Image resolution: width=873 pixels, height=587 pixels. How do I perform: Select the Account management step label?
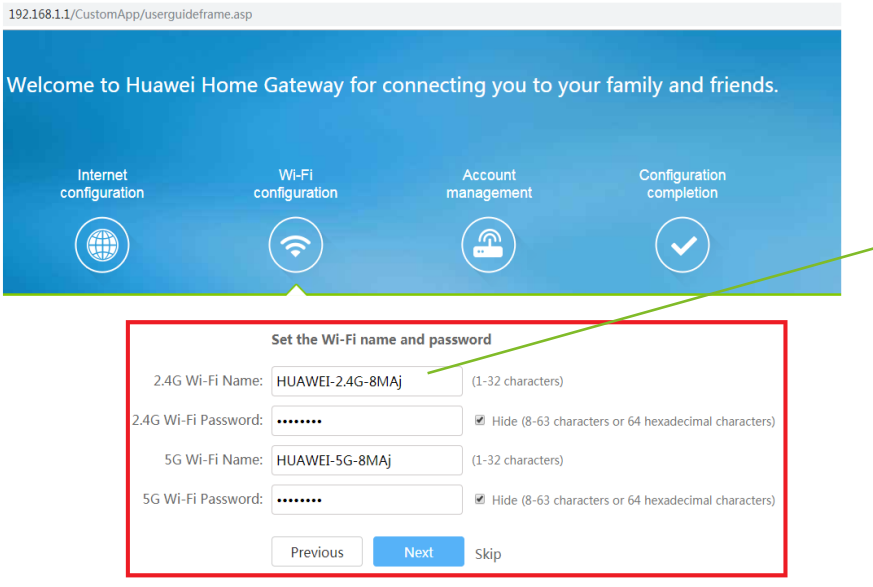(x=489, y=184)
